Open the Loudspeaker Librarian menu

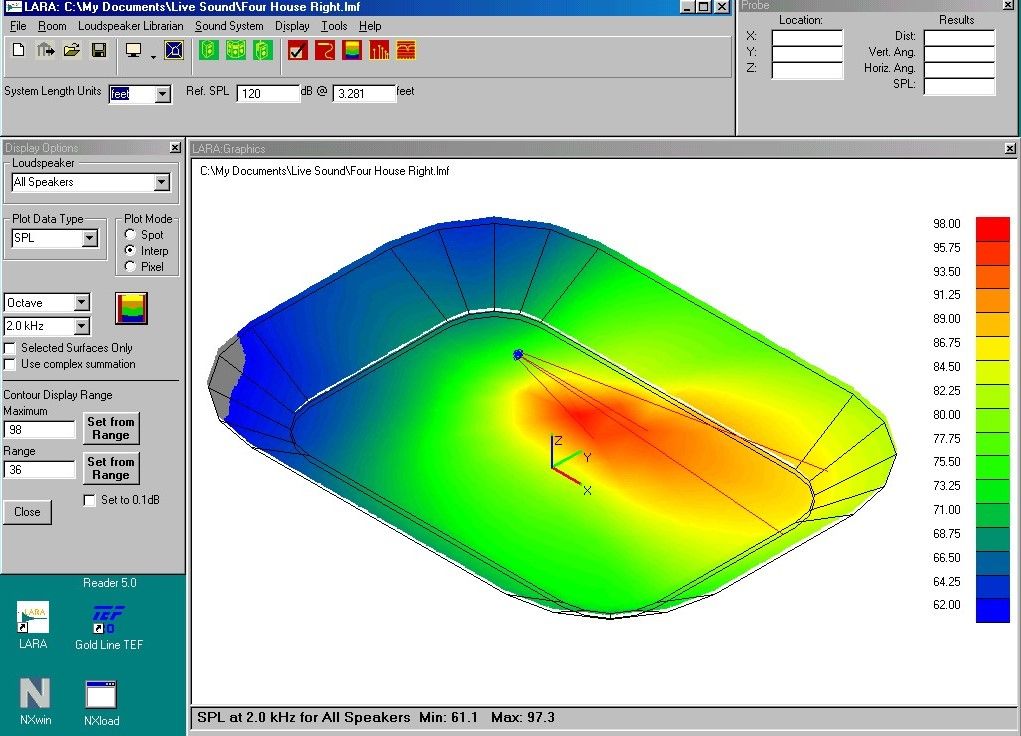(x=130, y=26)
